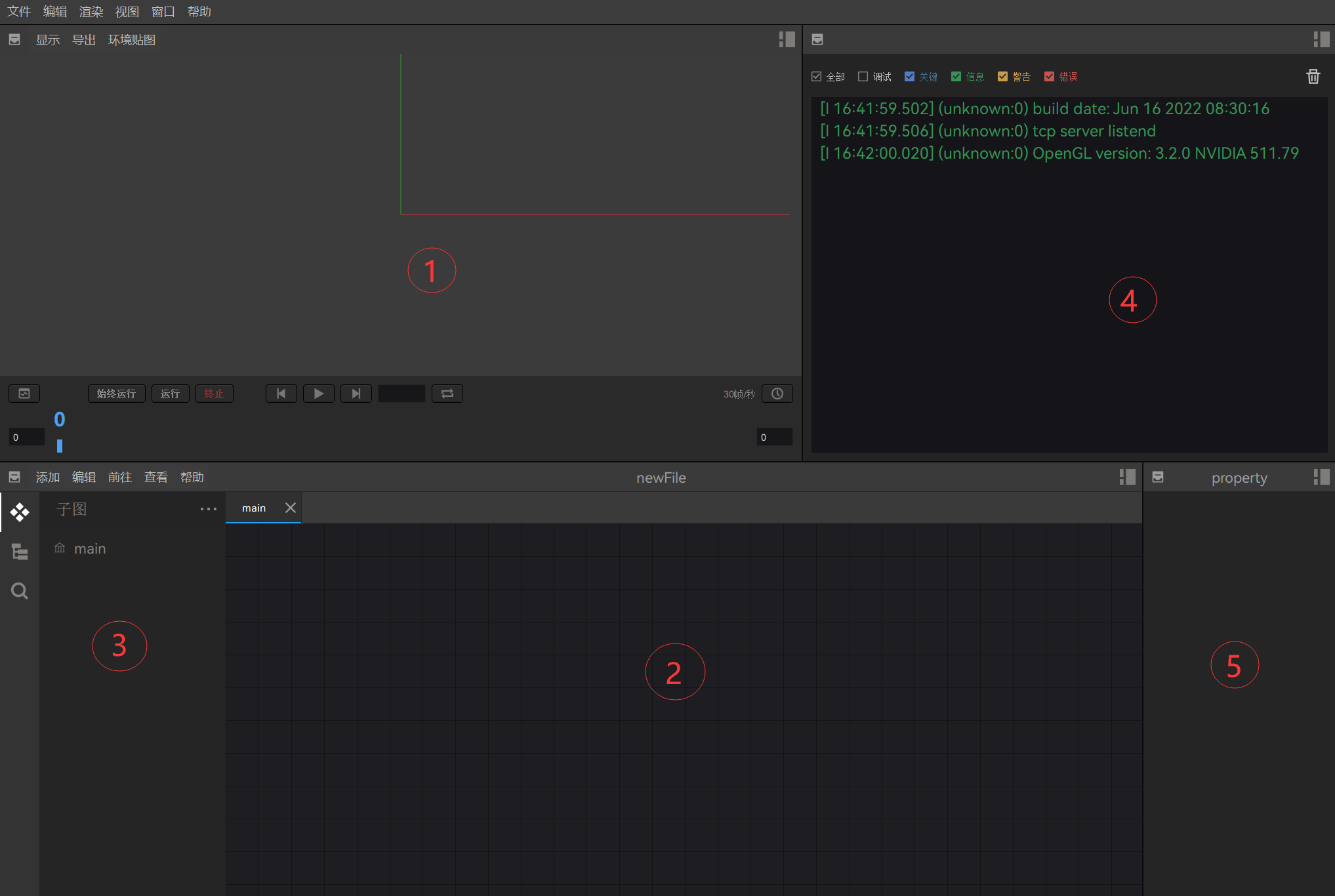This screenshot has width=1335, height=896.
Task: Click the timeline end frame field
Action: click(774, 437)
